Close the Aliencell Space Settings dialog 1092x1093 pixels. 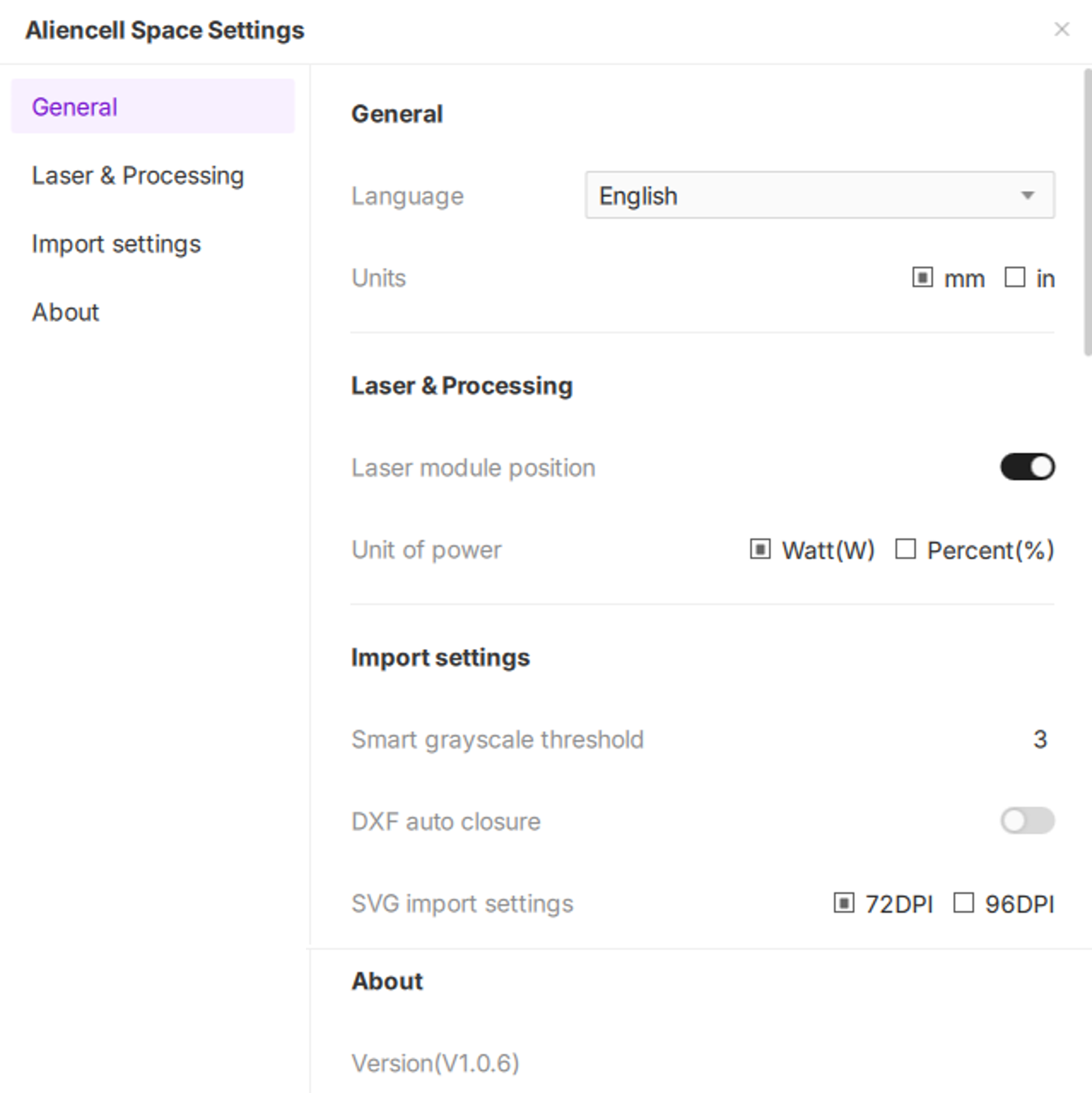click(1061, 30)
